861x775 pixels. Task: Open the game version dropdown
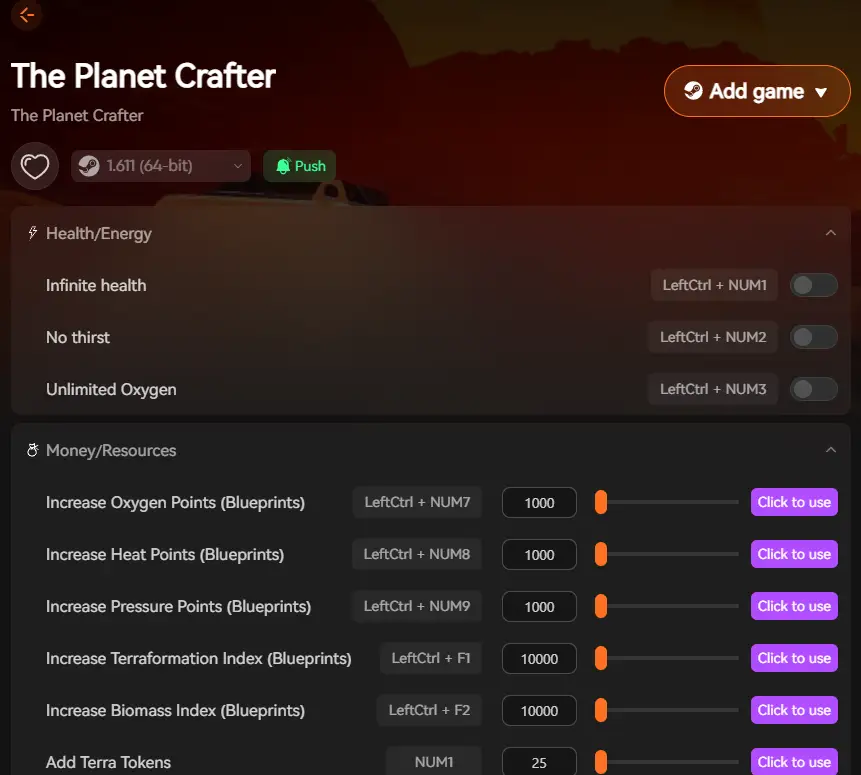[x=237, y=166]
